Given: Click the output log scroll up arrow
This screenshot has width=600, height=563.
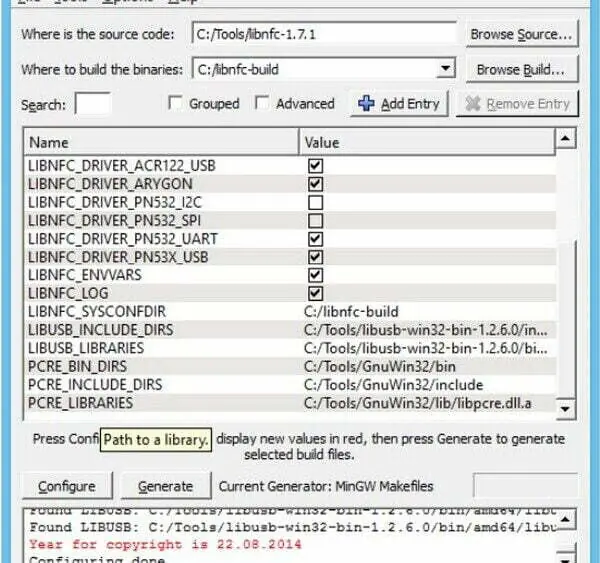Looking at the screenshot, I should click(566, 519).
